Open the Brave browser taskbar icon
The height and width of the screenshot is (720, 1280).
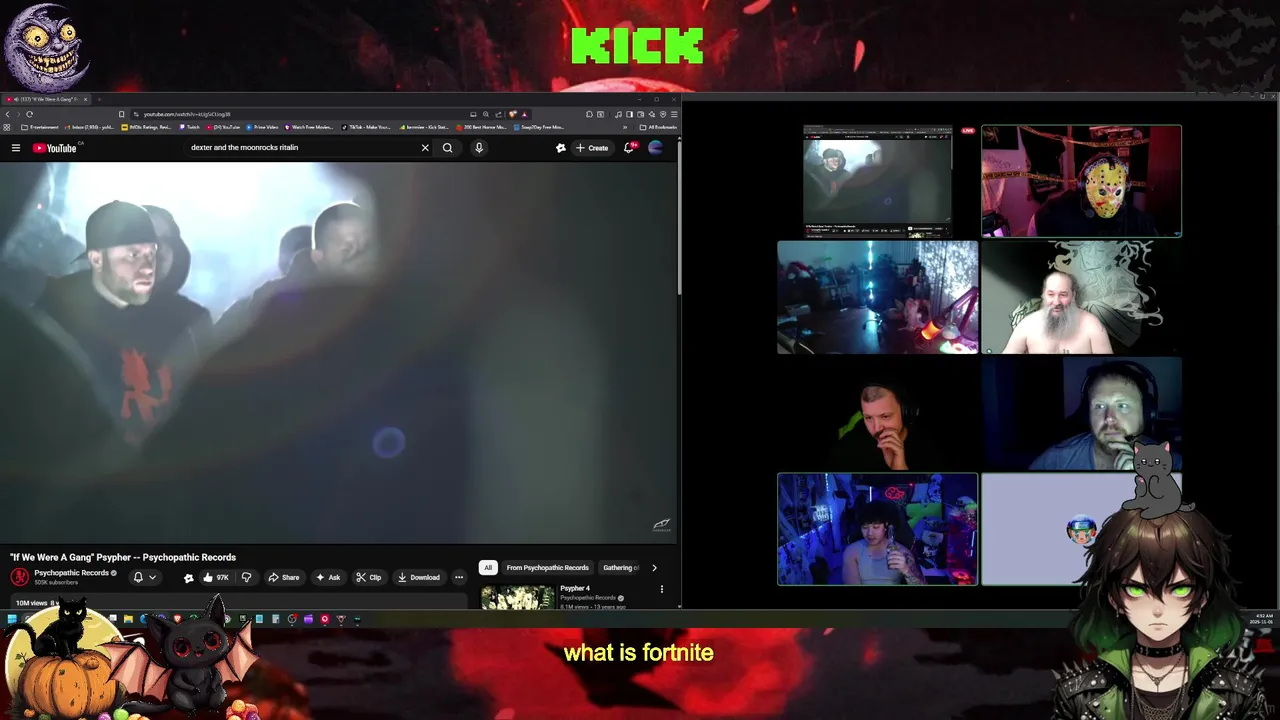click(x=177, y=619)
